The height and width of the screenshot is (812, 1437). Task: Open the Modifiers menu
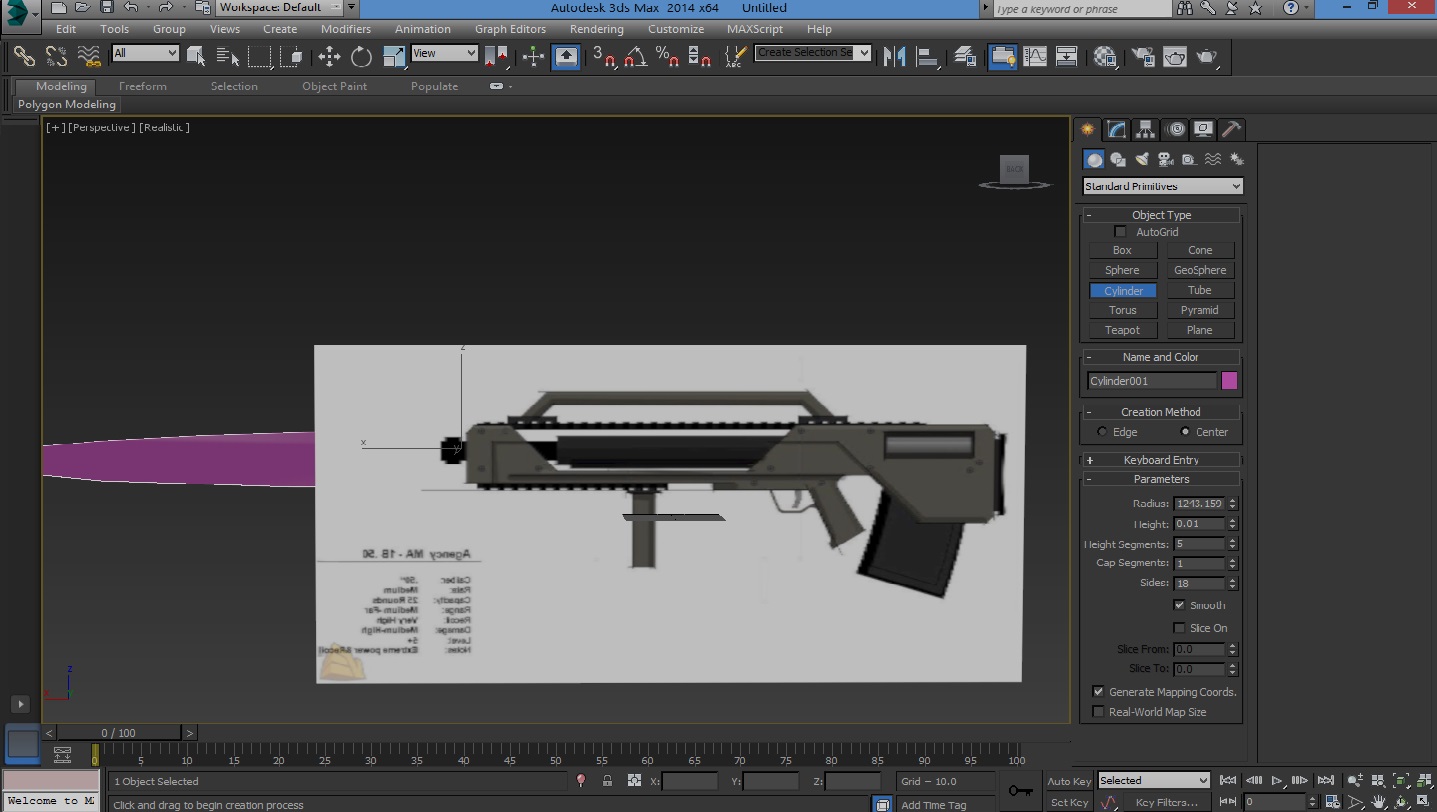tap(346, 29)
